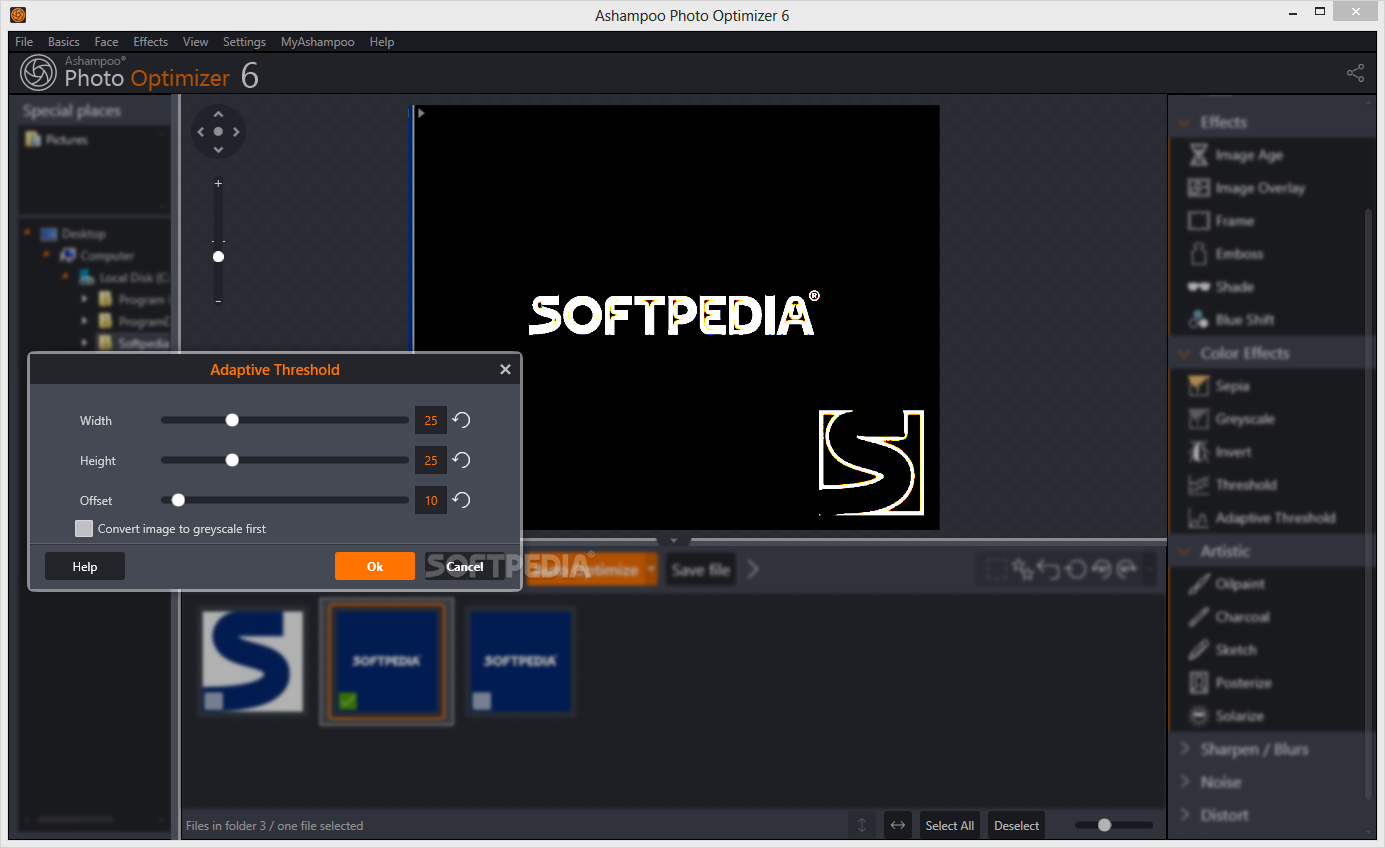Click the horizontal flip arrows icon
The width and height of the screenshot is (1385, 848).
point(898,825)
